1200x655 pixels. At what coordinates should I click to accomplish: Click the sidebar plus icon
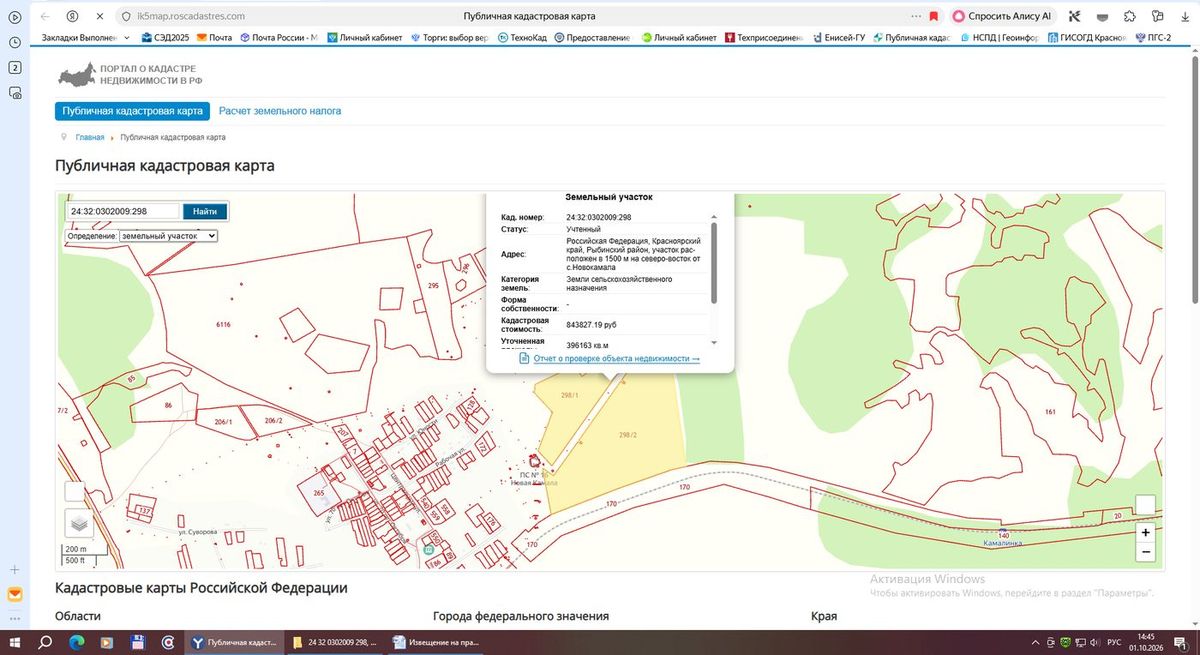pyautogui.click(x=15, y=569)
